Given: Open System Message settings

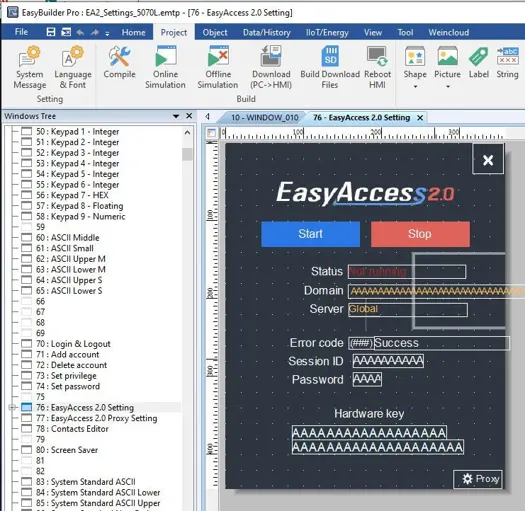Looking at the screenshot, I should [x=29, y=68].
